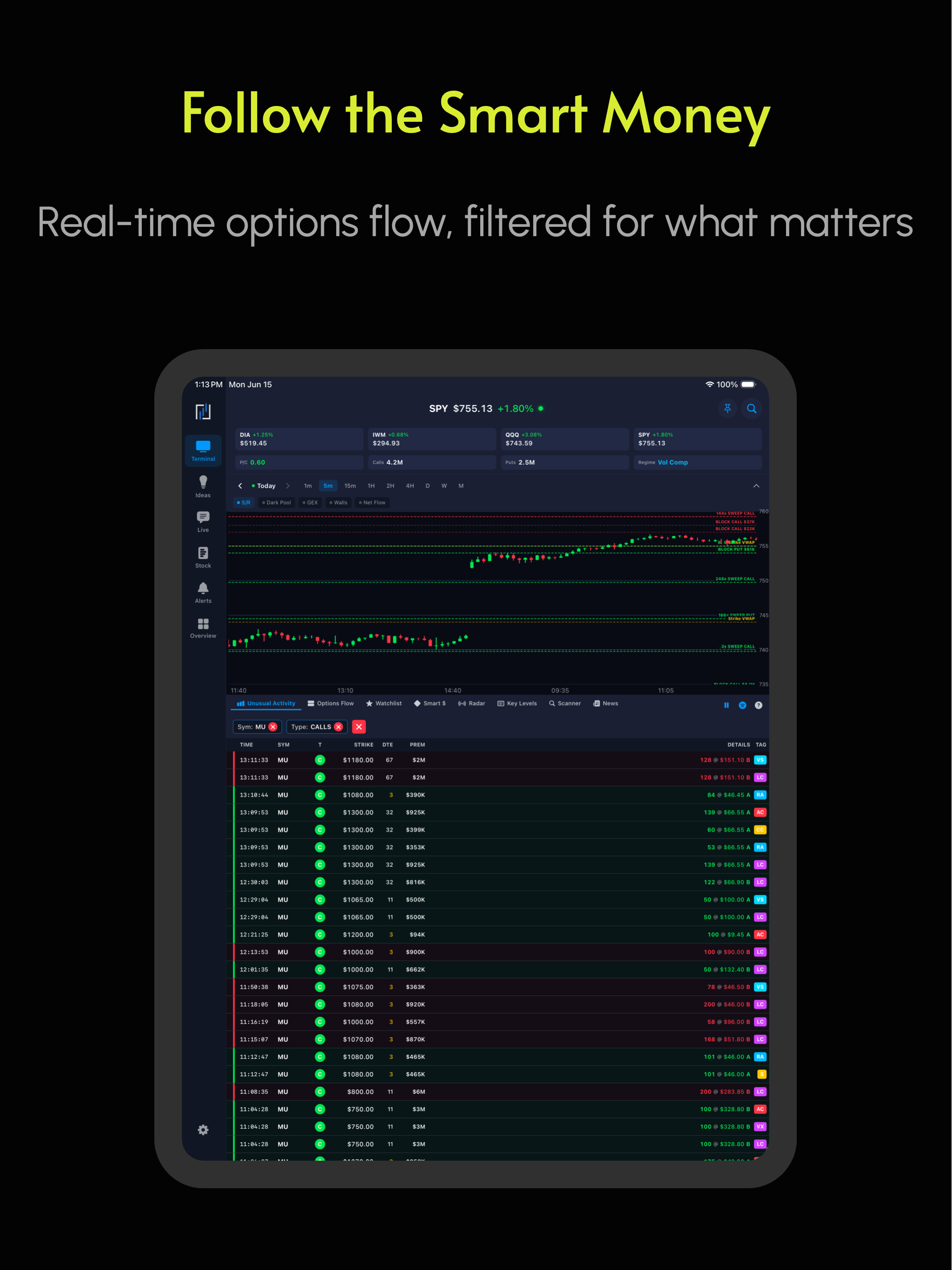Select the 13:10:44 MU $1080 row
Viewport: 952px width, 1270px height.
pyautogui.click(x=497, y=795)
